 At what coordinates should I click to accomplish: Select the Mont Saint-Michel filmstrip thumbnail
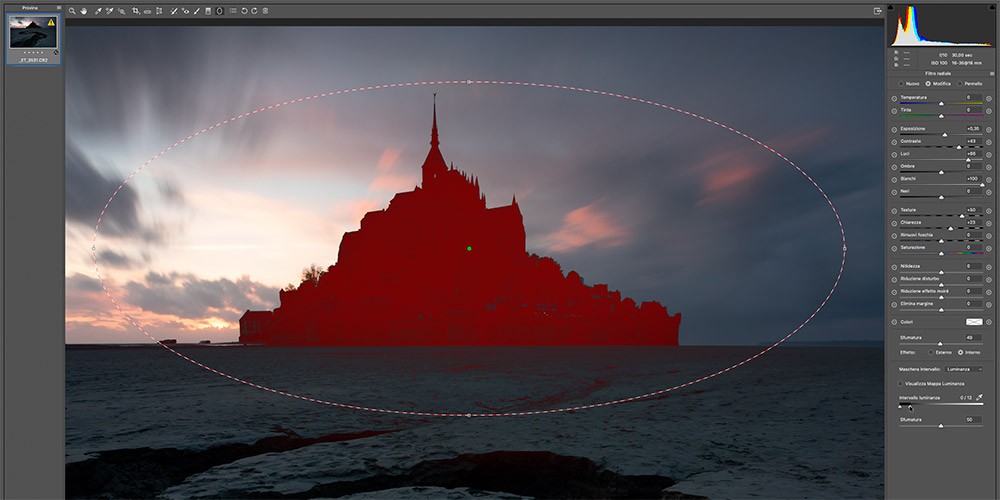coord(33,34)
